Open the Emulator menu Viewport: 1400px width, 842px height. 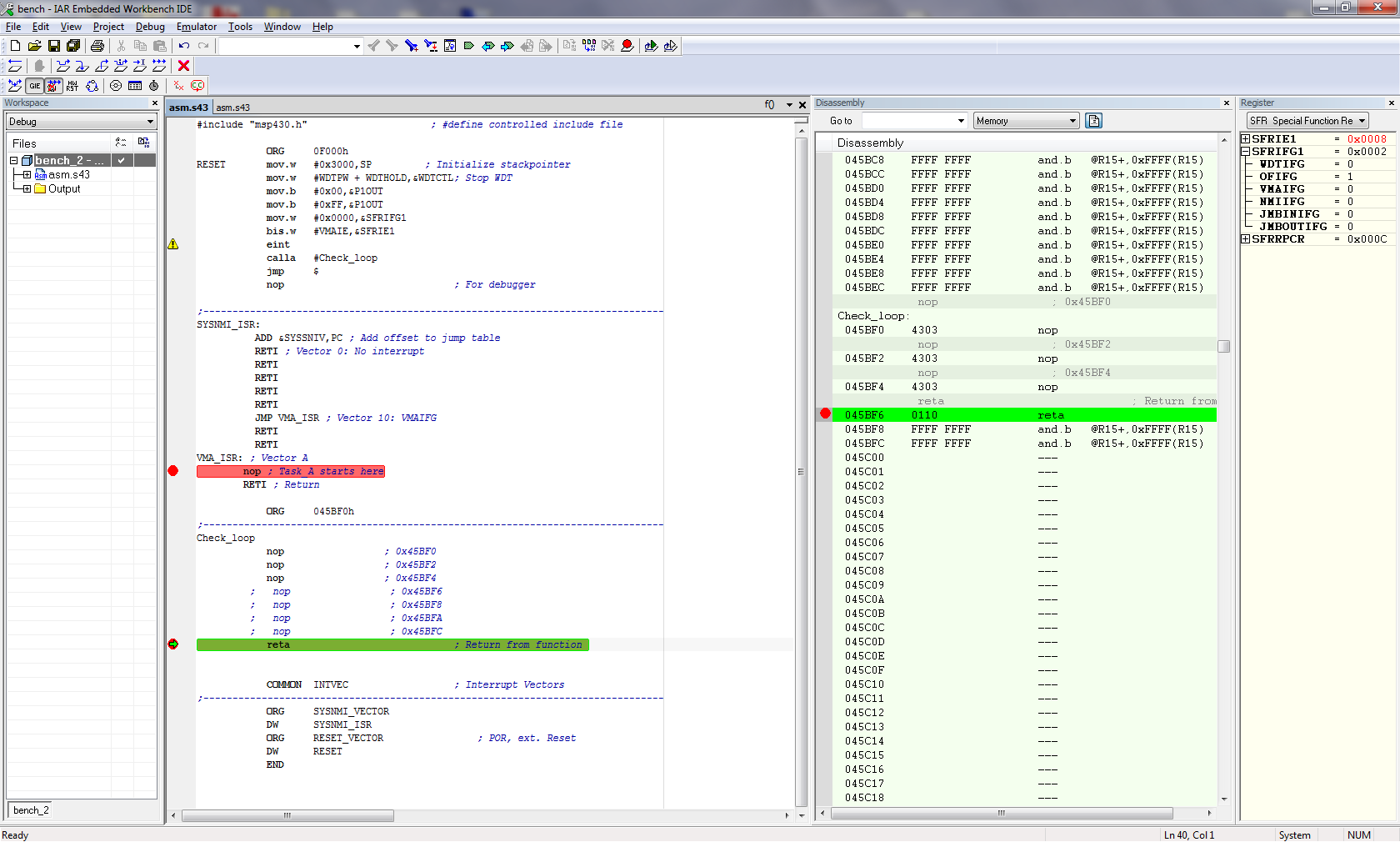(x=196, y=27)
